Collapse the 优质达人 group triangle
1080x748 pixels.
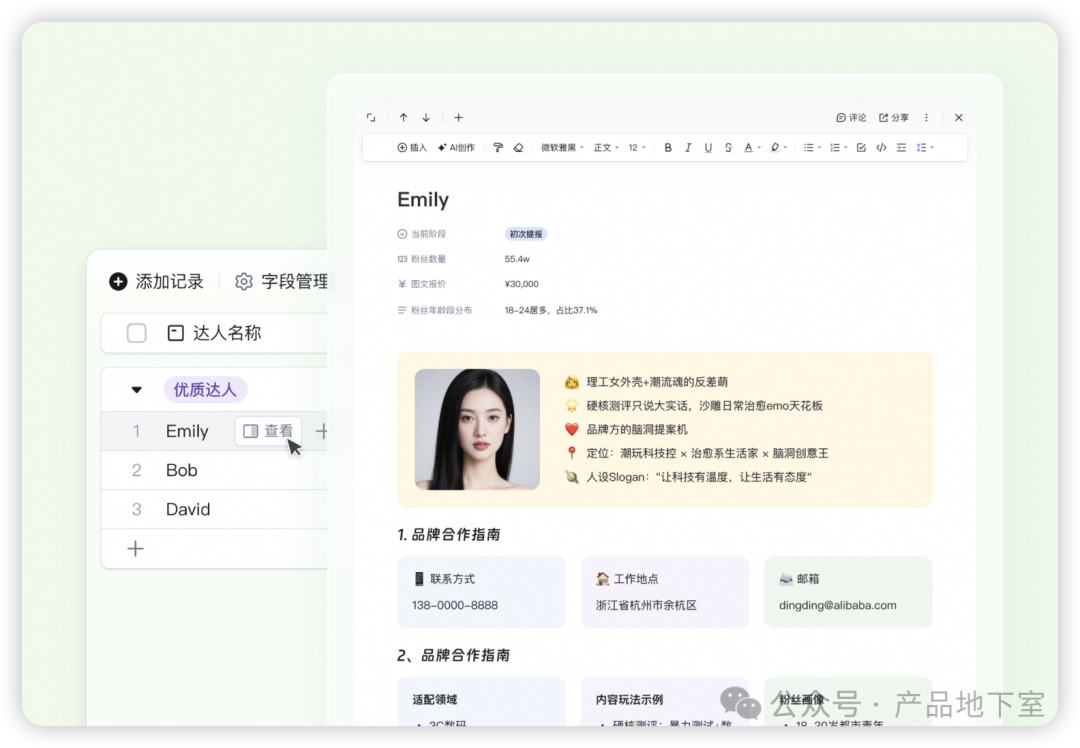click(137, 390)
